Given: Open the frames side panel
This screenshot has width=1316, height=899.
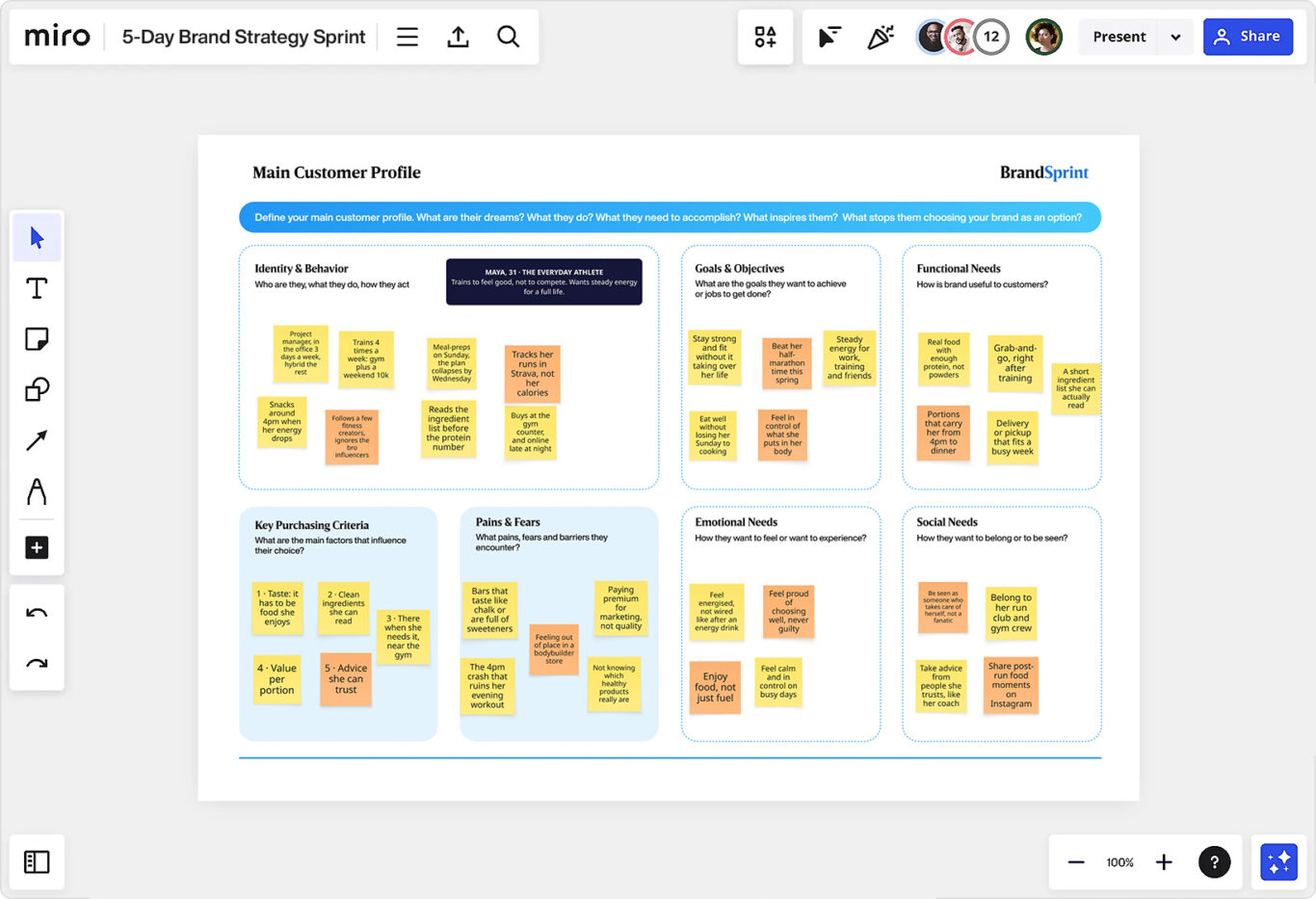Looking at the screenshot, I should [37, 861].
